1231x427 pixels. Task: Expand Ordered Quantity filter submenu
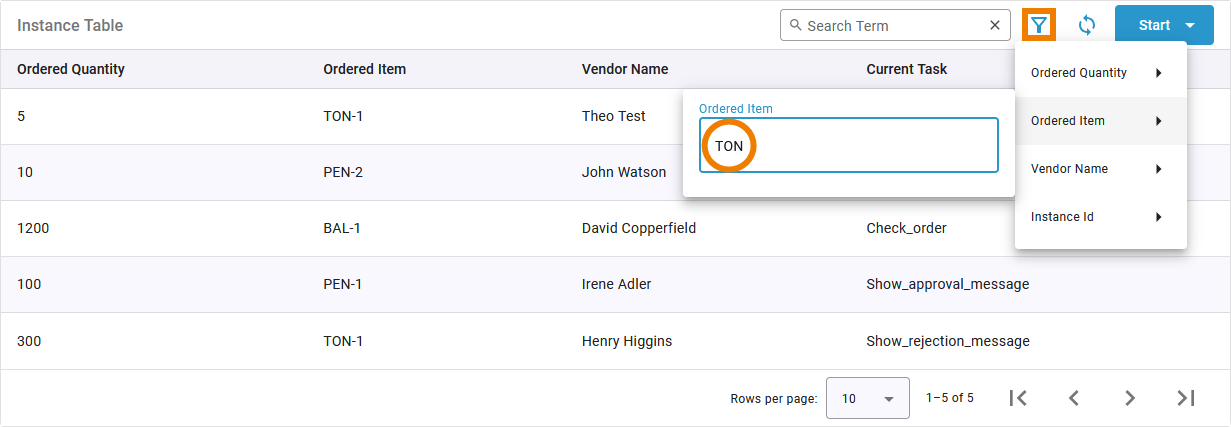(1100, 73)
